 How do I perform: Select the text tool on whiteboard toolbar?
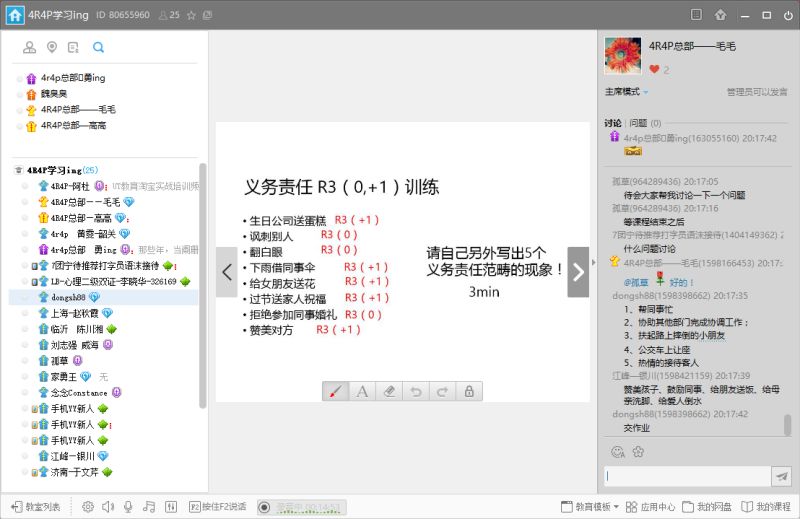[x=363, y=391]
